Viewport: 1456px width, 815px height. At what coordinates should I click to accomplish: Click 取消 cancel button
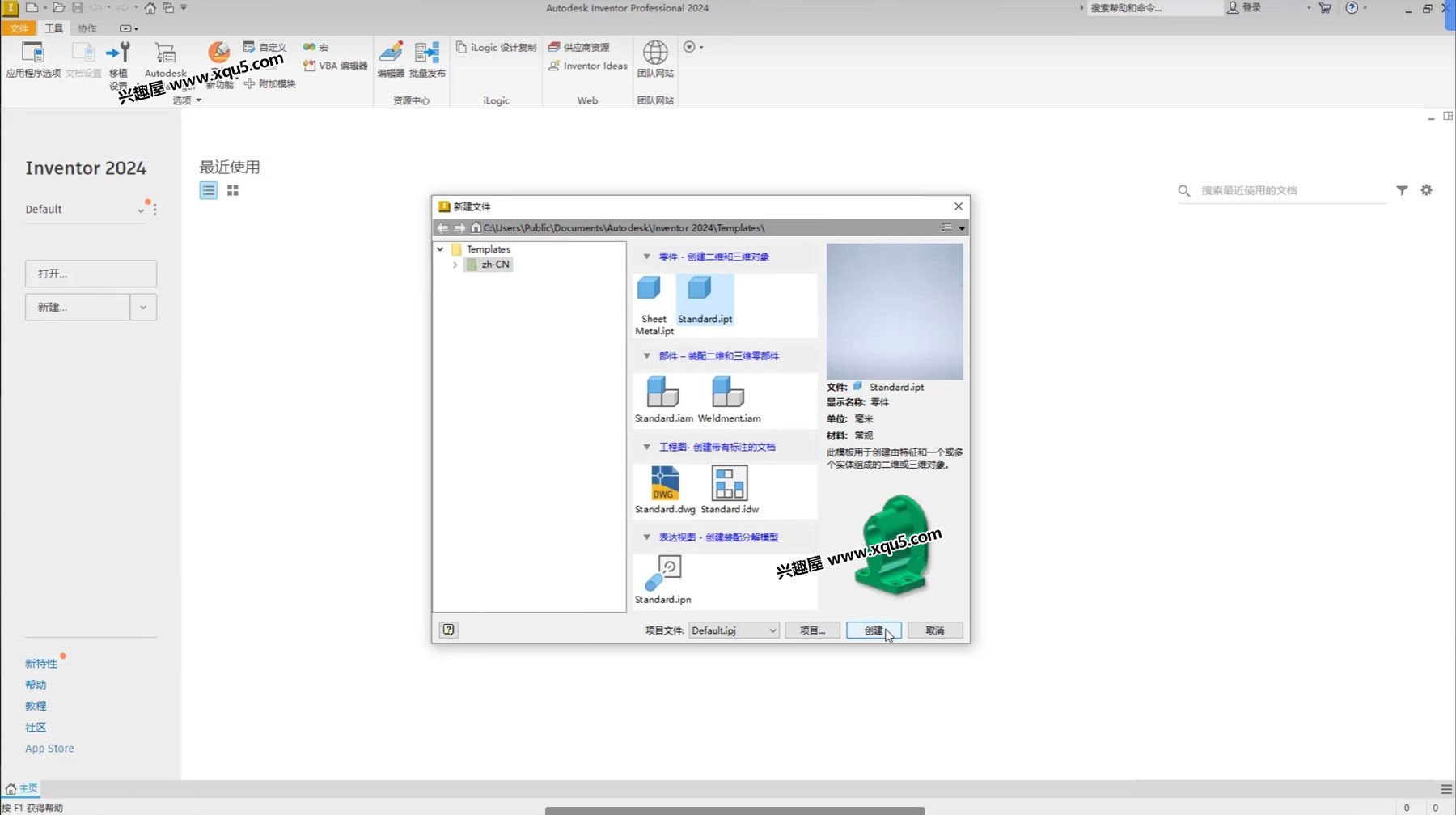tap(935, 630)
